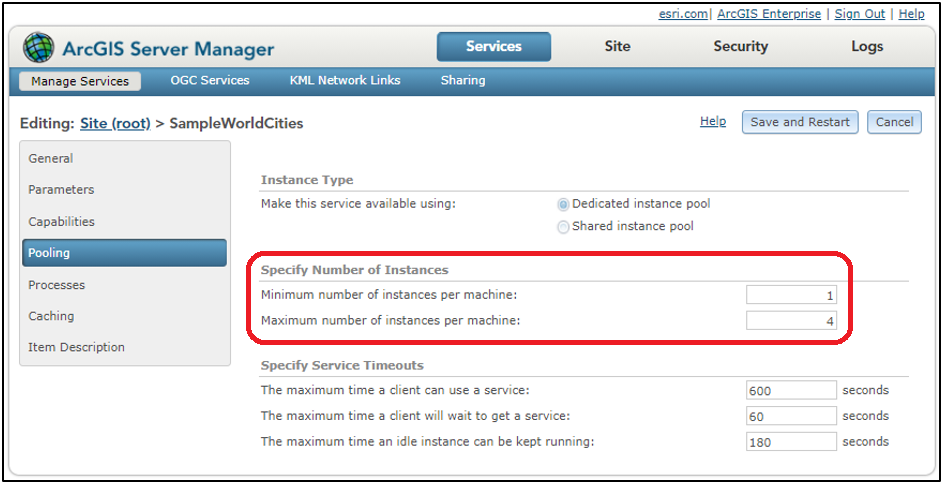Image resolution: width=943 pixels, height=484 pixels.
Task: Click the ArcGIS Server Manager globe logo
Action: coord(40,48)
